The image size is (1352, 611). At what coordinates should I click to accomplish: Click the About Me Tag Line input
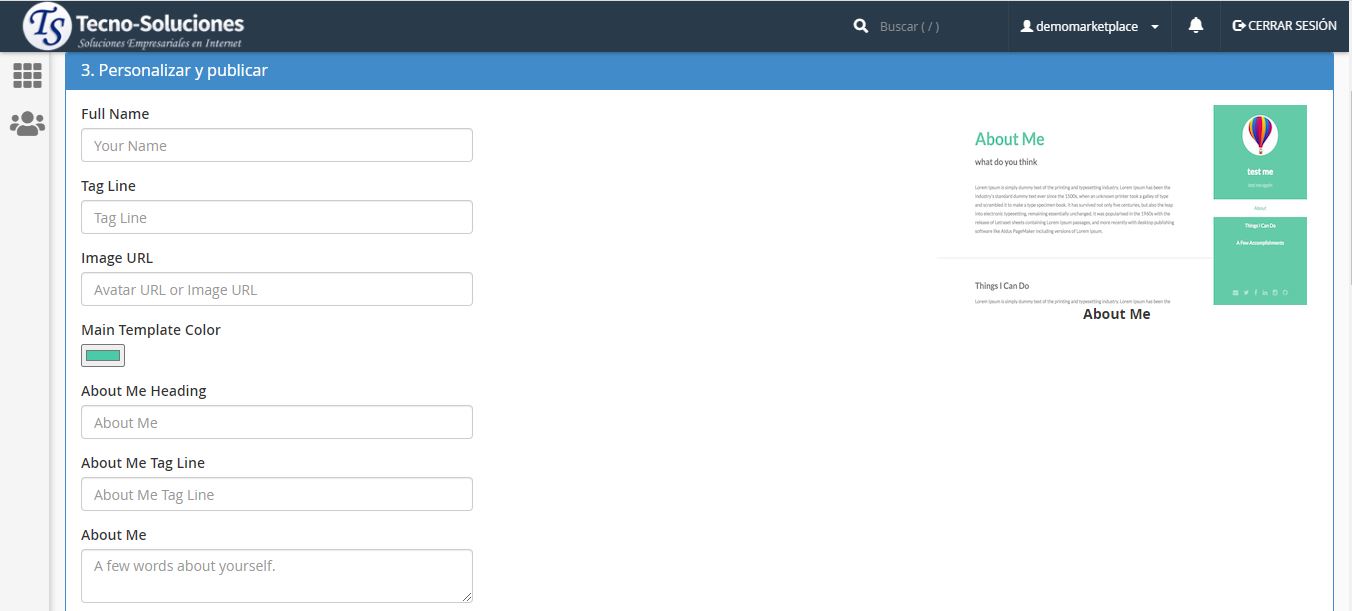coord(276,495)
